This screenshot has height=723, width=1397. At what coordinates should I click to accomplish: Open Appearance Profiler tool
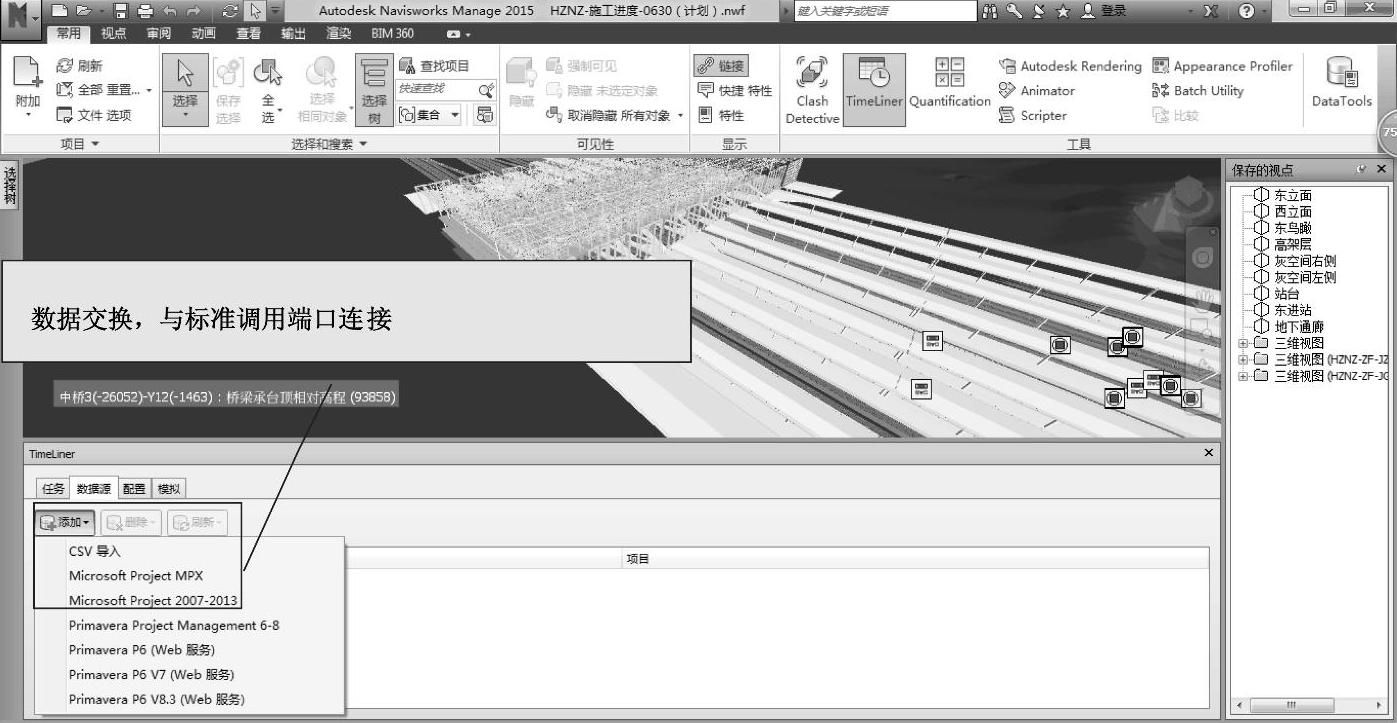[1222, 66]
